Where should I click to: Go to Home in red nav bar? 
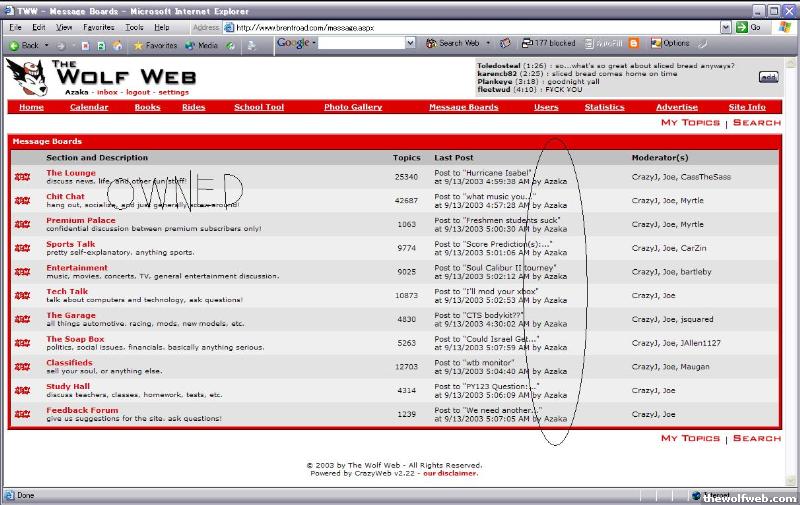[31, 107]
